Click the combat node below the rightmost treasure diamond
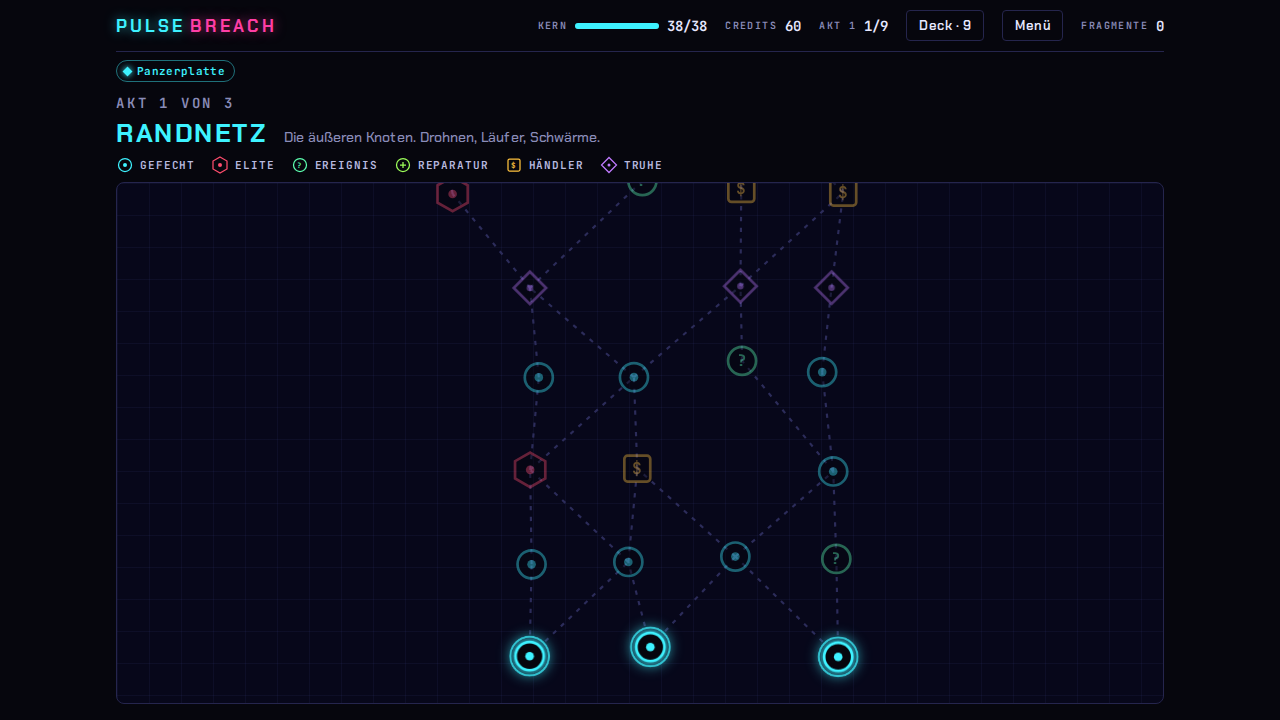1280x720 pixels. pyautogui.click(x=822, y=372)
